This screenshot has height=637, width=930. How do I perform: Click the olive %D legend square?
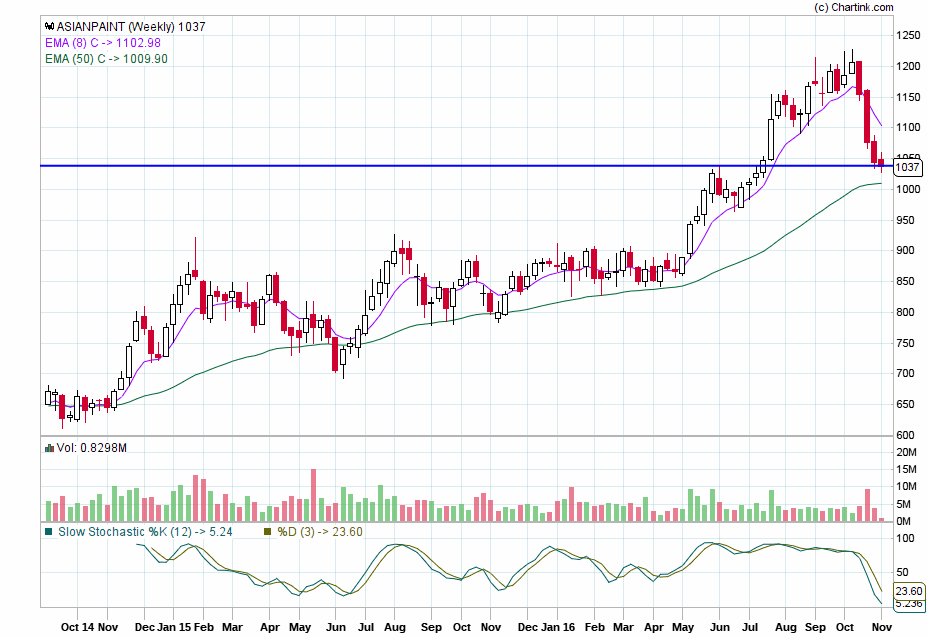pos(267,532)
